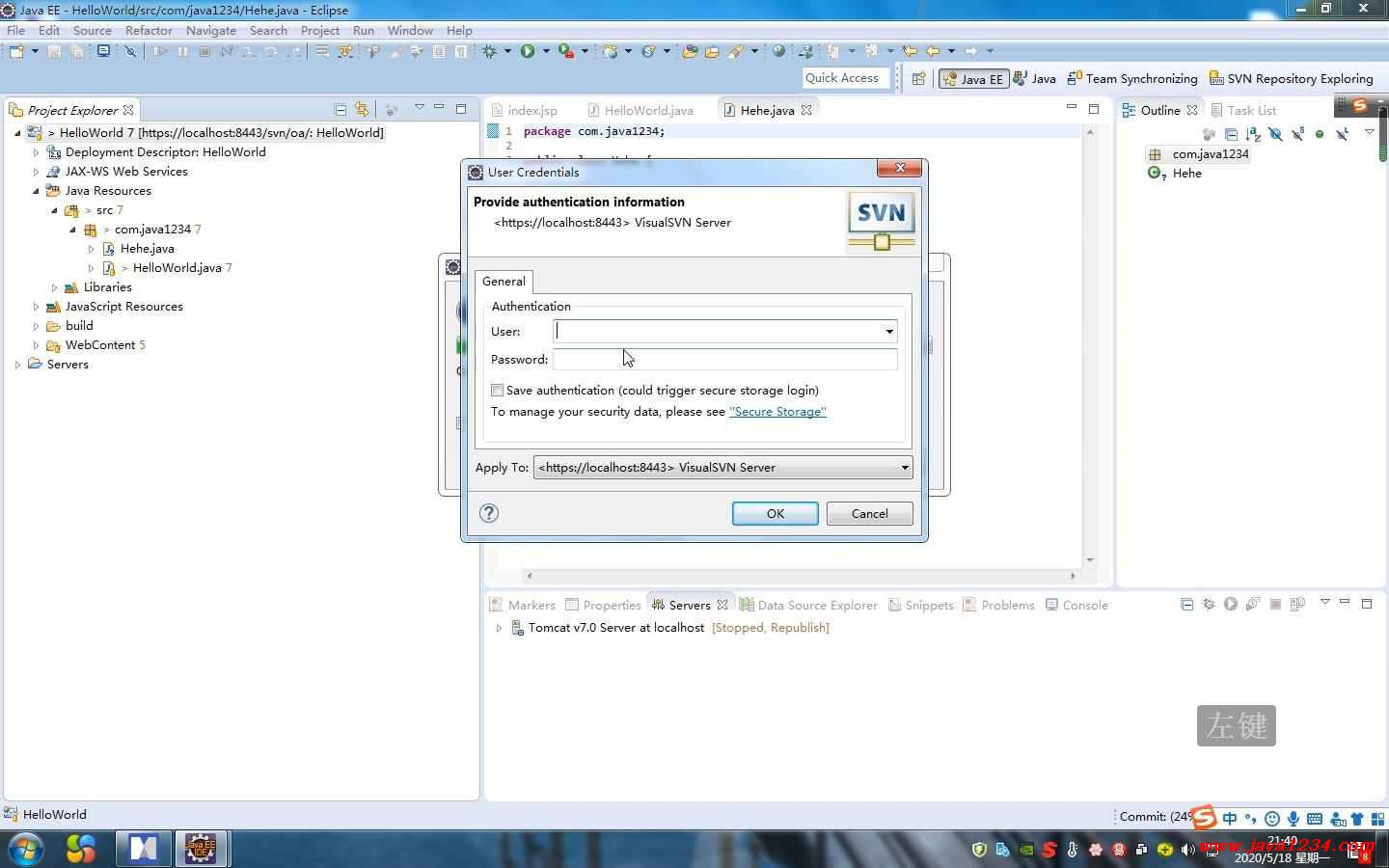Click the volume speaker icon in system tray

coord(1187,849)
